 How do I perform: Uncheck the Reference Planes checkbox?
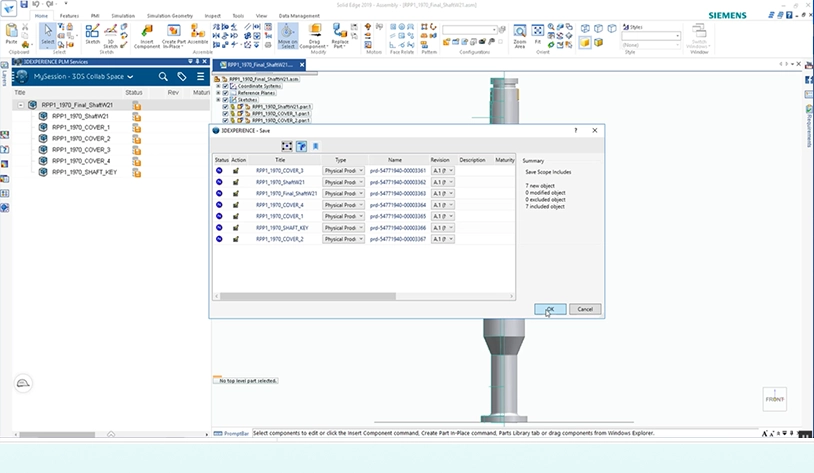click(x=225, y=93)
